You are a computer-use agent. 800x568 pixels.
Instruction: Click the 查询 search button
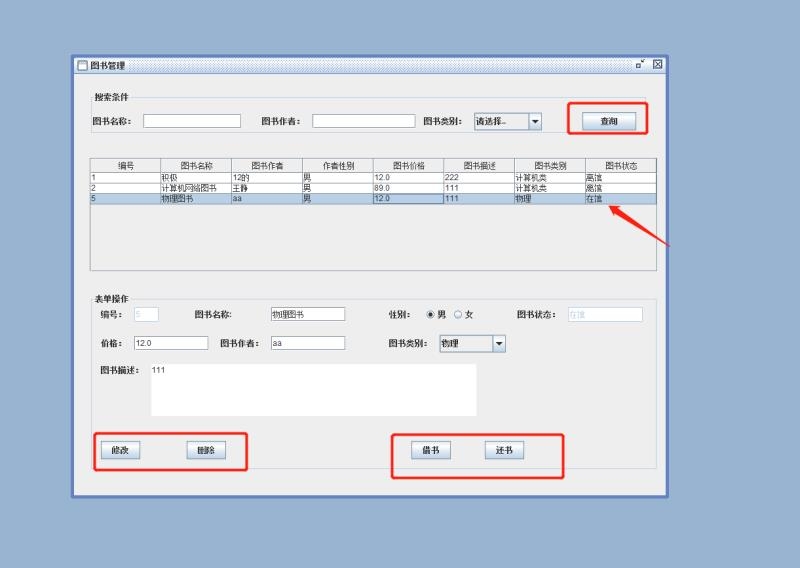(x=609, y=121)
